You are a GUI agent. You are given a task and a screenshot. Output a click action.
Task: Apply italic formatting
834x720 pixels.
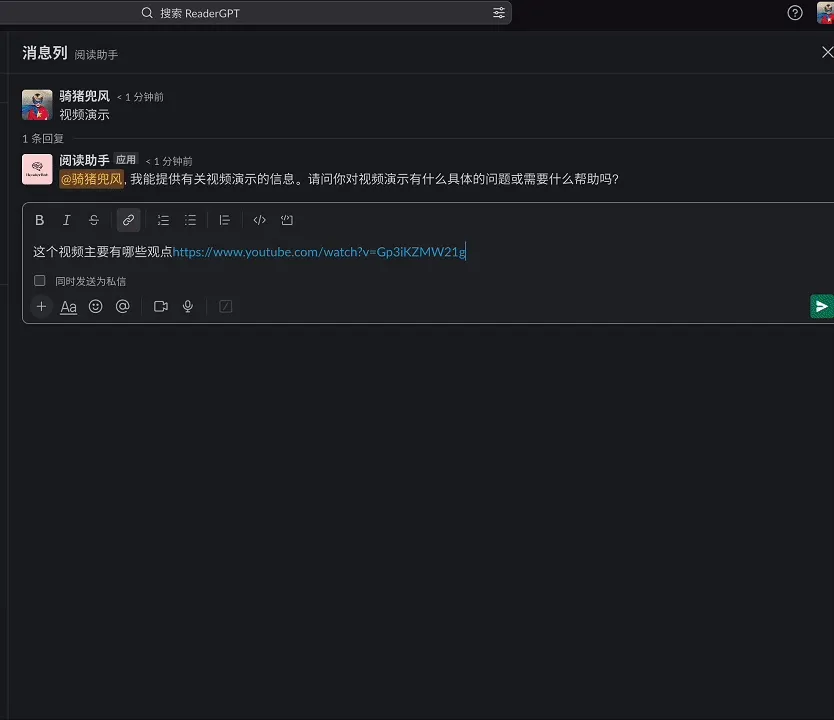66,220
